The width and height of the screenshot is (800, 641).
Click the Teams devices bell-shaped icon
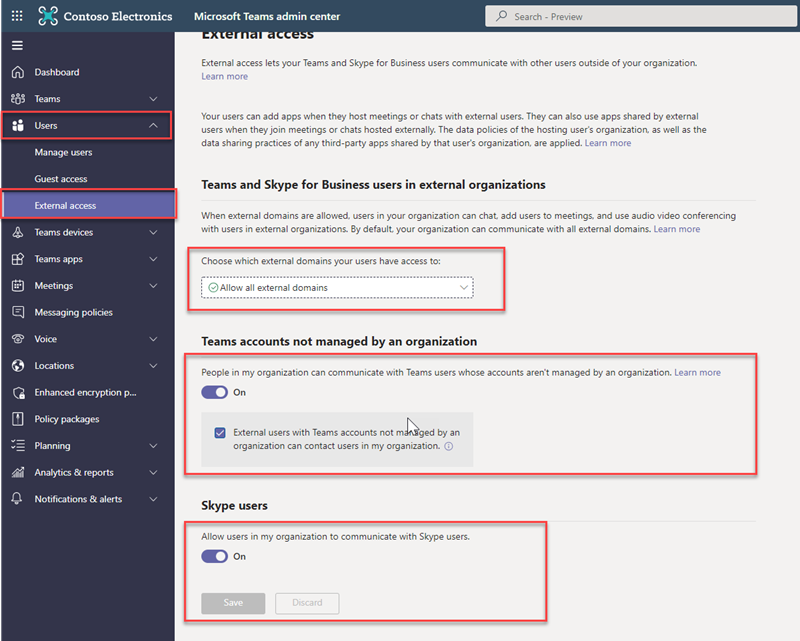point(18,232)
